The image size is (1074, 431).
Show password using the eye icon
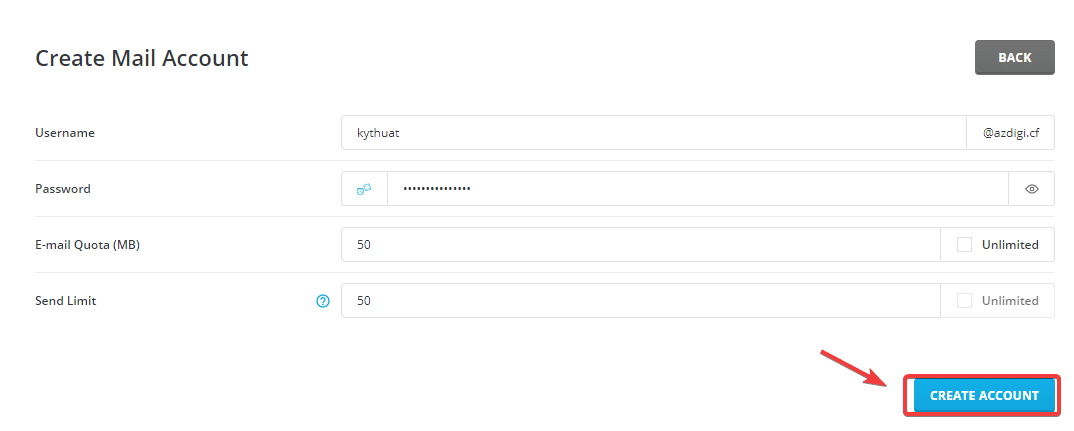(1032, 188)
